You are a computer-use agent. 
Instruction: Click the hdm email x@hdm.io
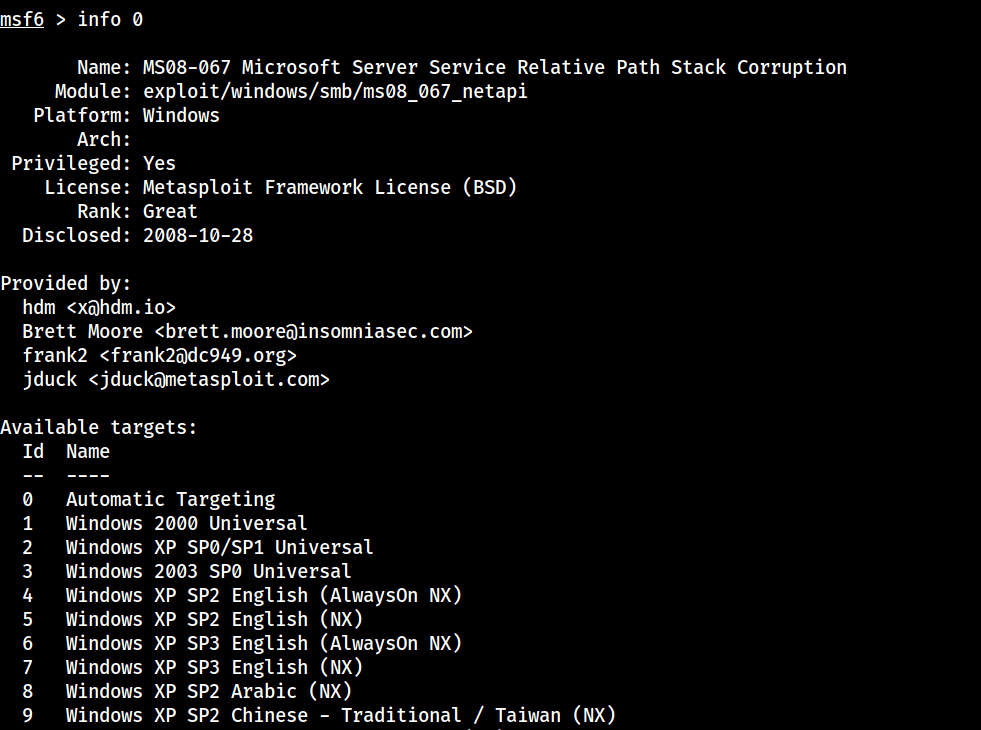[128, 307]
